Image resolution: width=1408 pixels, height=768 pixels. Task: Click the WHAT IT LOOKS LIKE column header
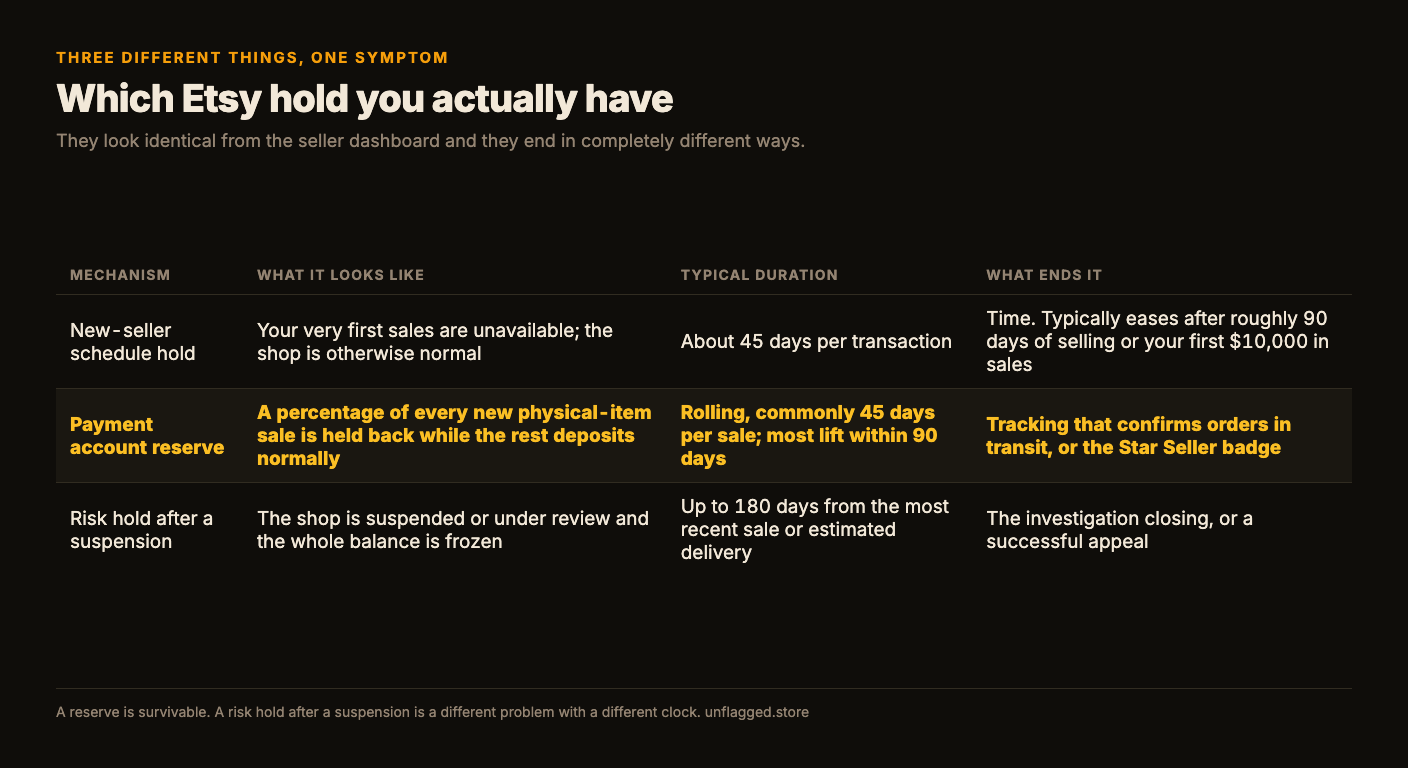[341, 275]
